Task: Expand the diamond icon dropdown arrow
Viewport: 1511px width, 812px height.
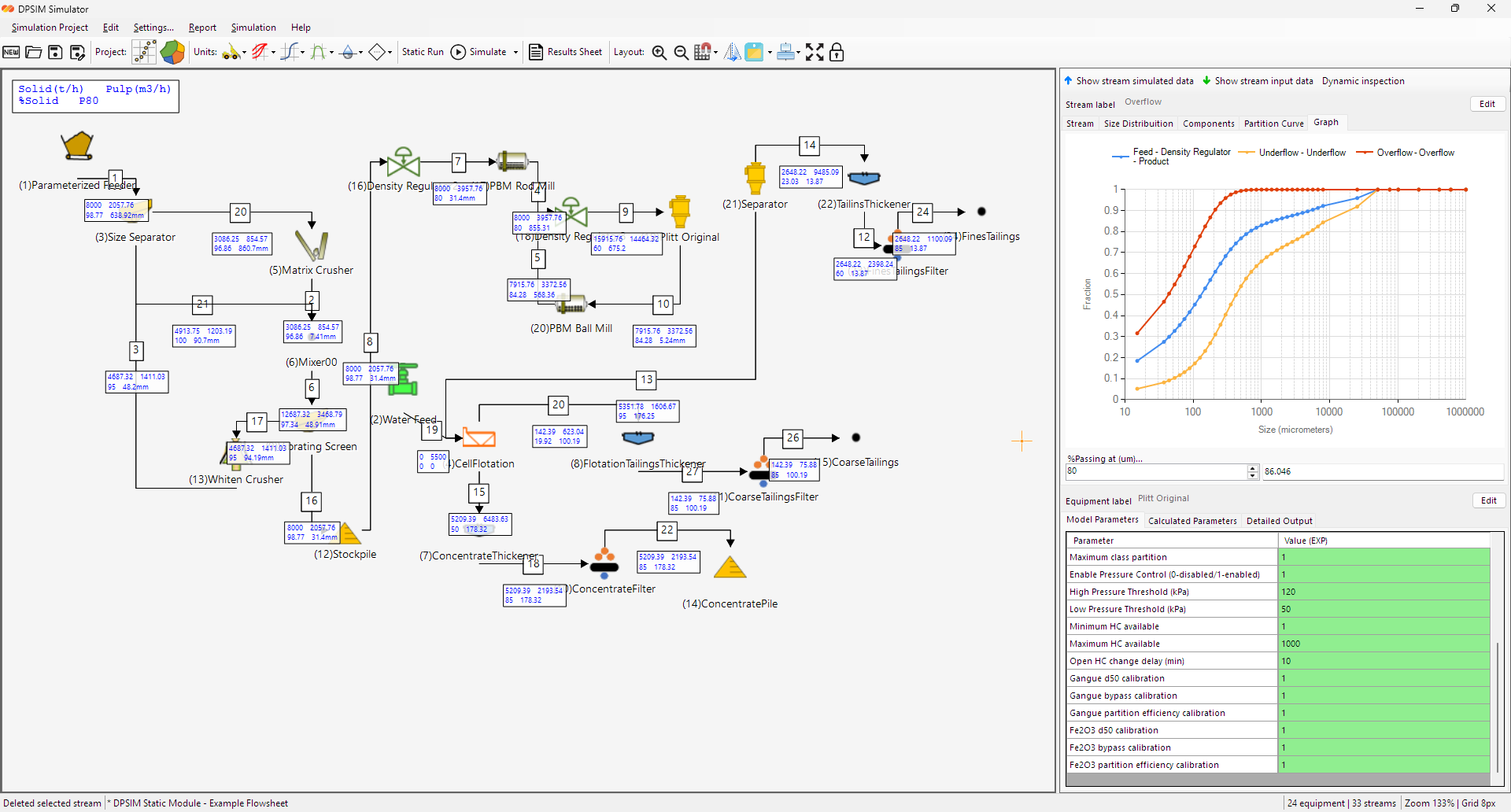Action: (390, 53)
